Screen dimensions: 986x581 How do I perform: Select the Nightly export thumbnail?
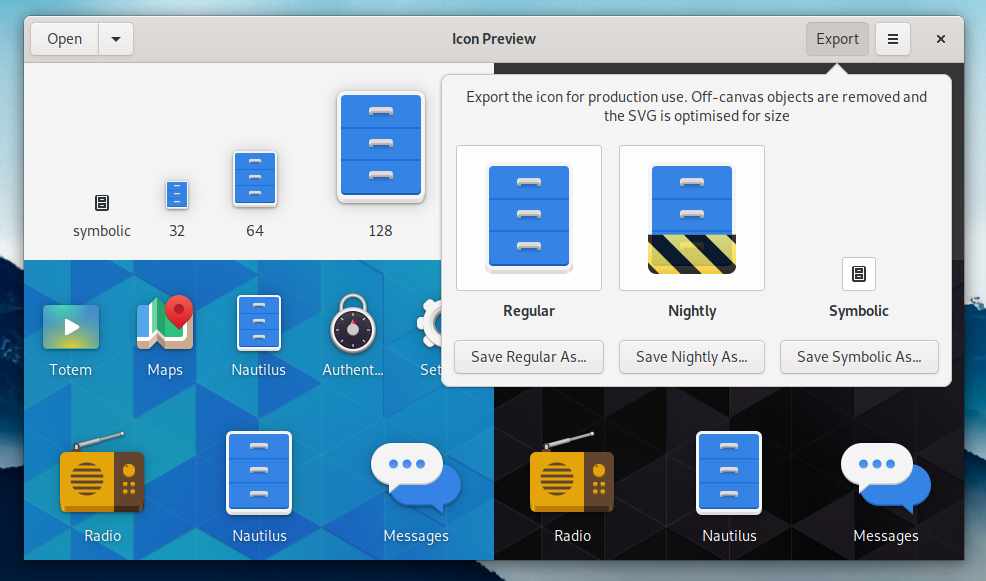point(692,218)
